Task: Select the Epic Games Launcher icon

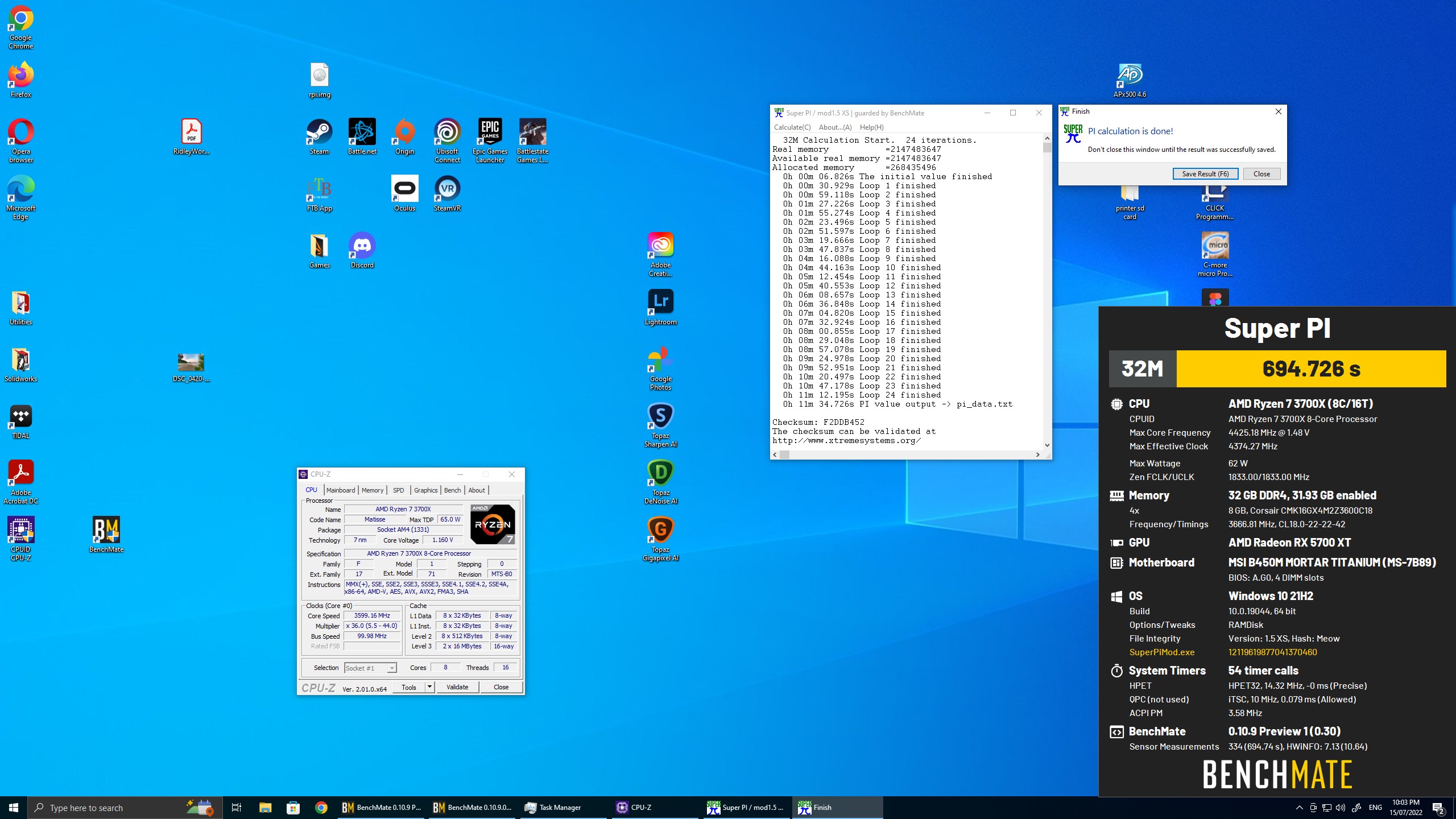Action: point(490,140)
